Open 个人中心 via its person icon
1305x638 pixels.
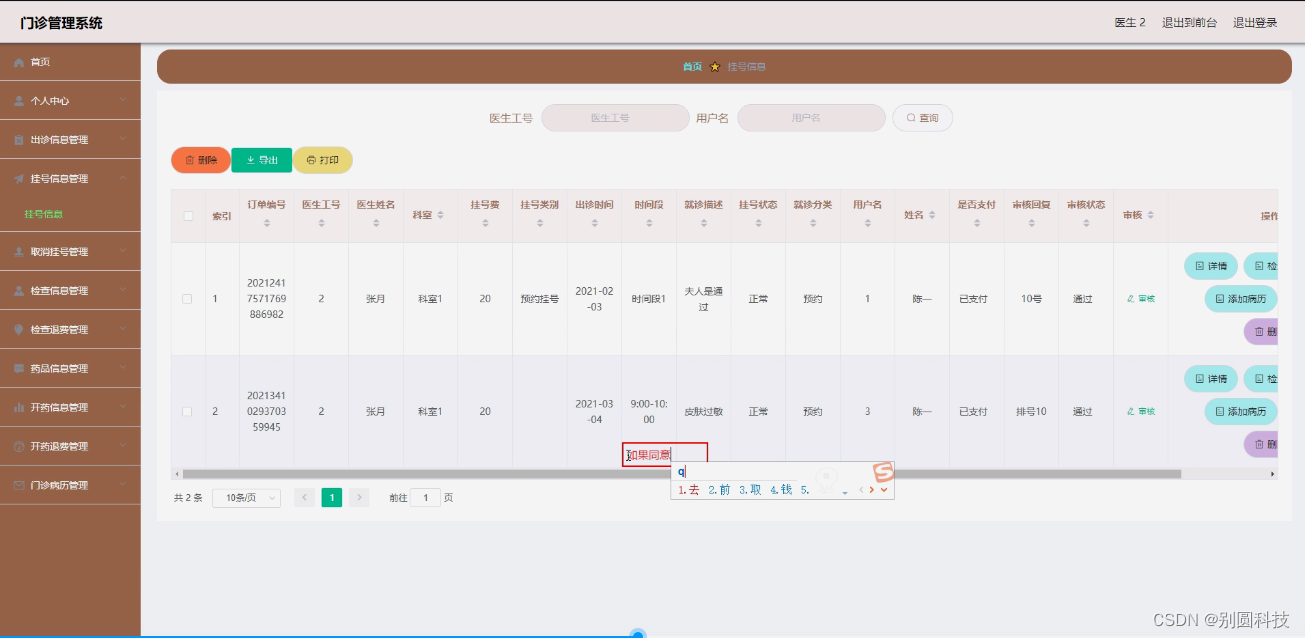(x=17, y=100)
